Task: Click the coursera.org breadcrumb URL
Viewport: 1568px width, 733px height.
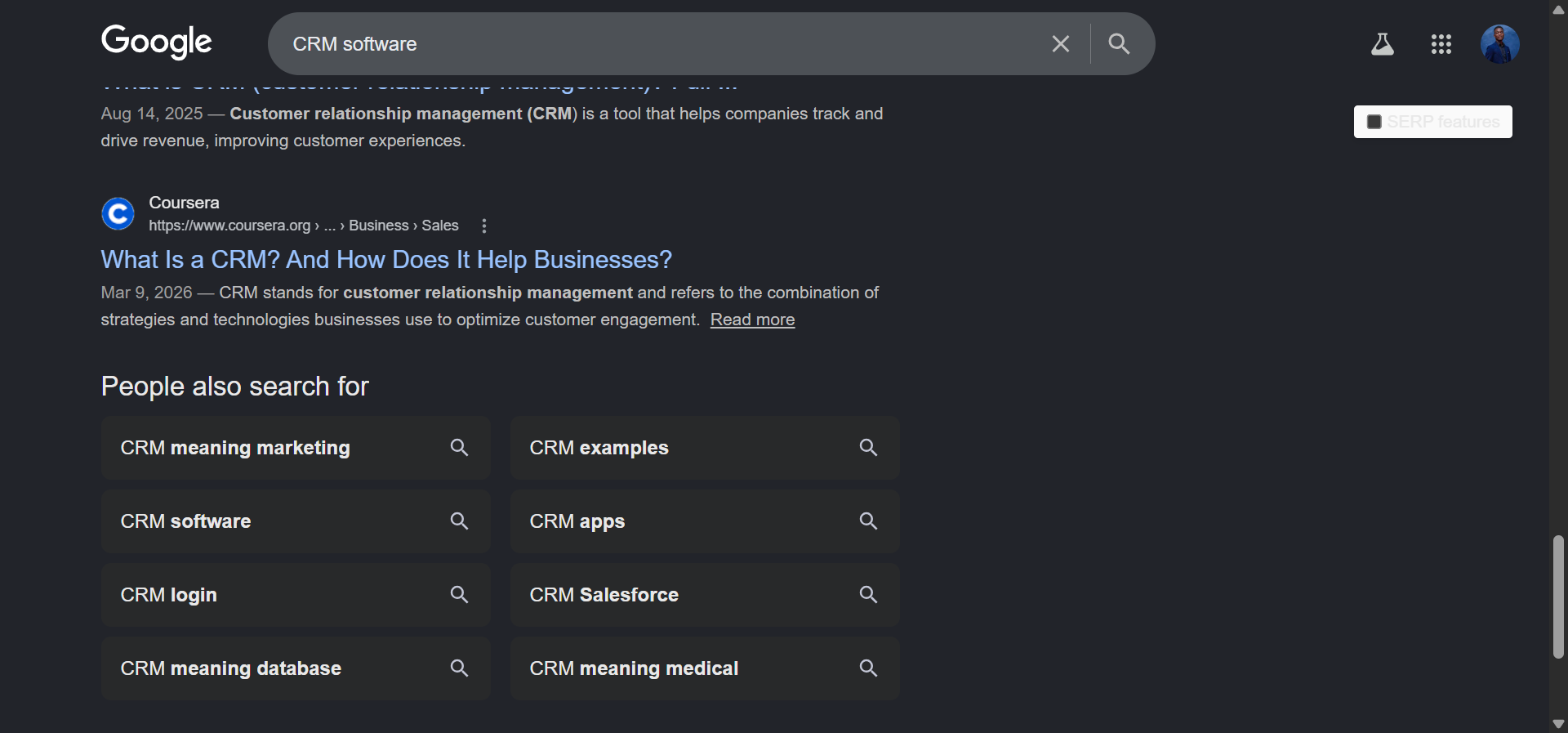Action: point(303,226)
